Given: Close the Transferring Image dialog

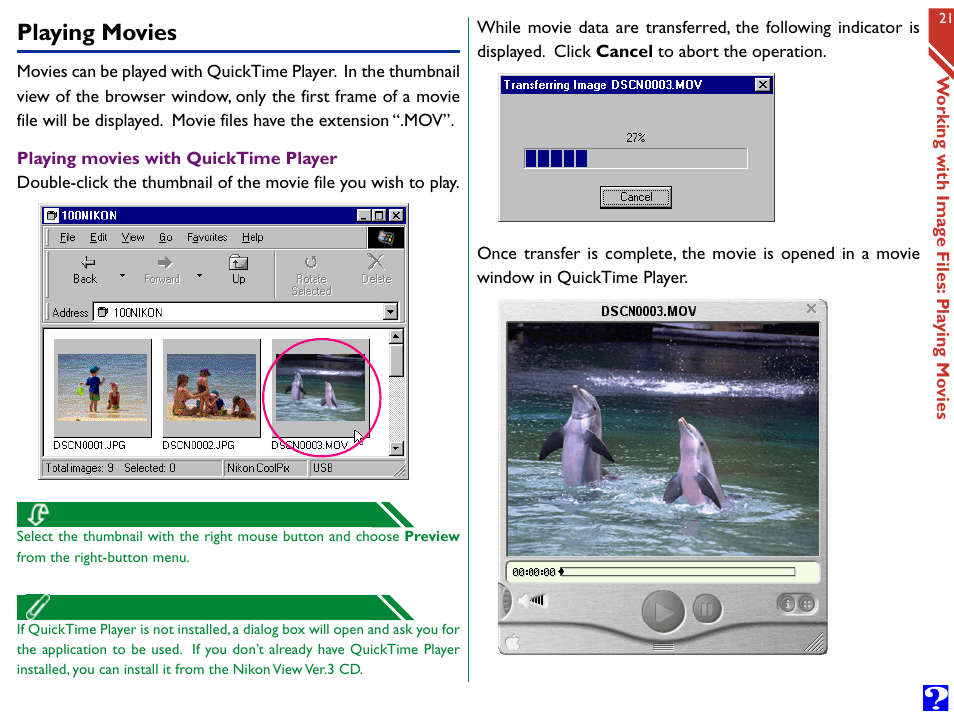Looking at the screenshot, I should click(x=762, y=85).
